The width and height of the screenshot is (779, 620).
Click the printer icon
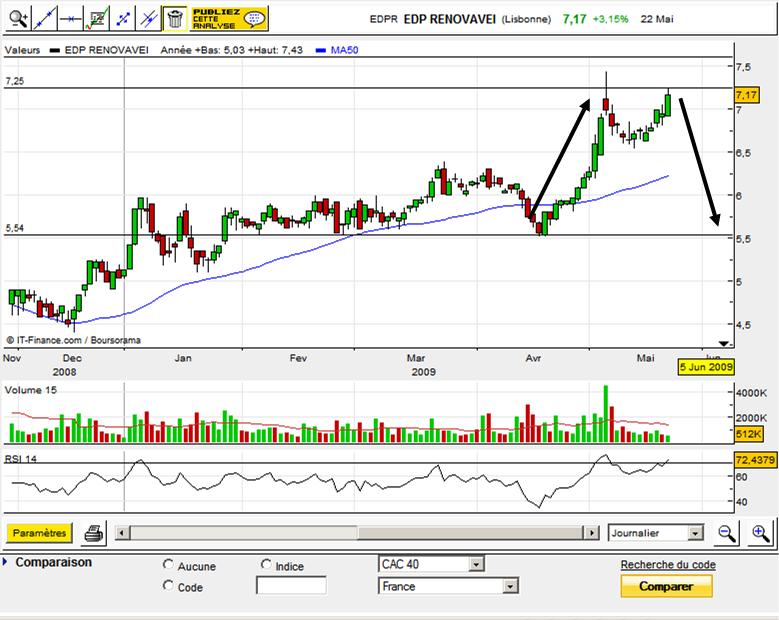pos(93,534)
